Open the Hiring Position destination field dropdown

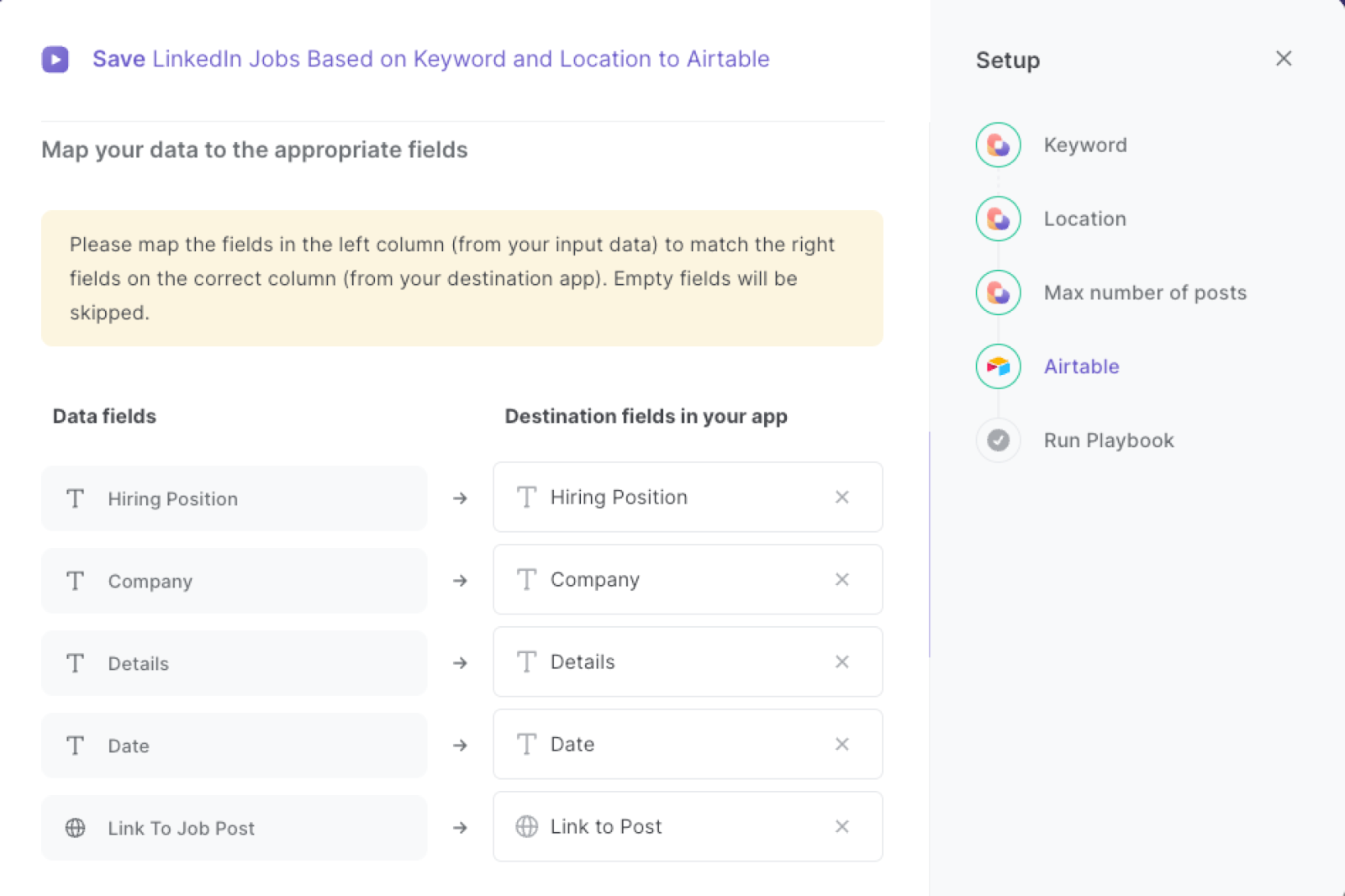[x=688, y=498]
